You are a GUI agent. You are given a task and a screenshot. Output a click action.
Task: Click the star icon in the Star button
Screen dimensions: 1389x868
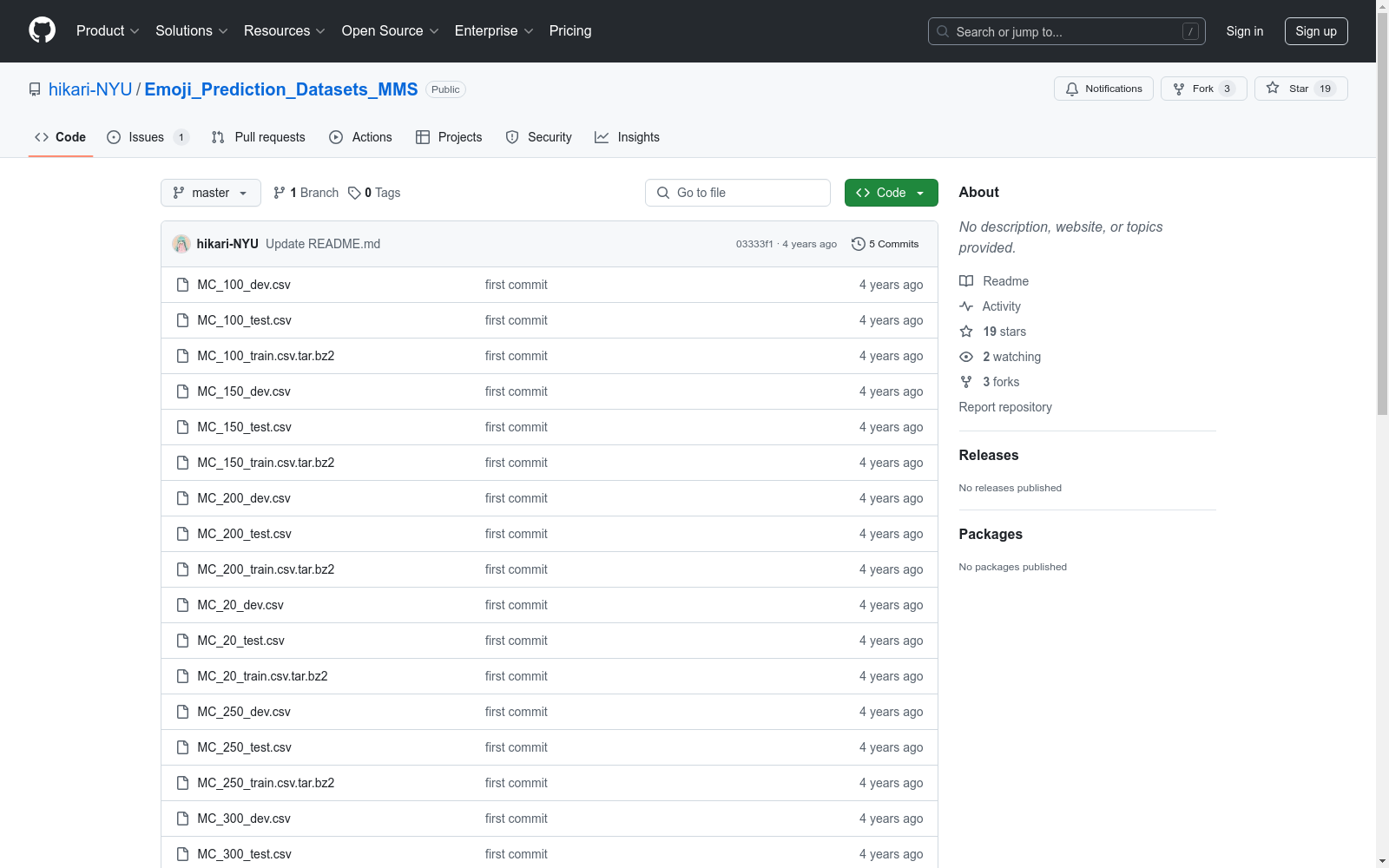(x=1273, y=88)
